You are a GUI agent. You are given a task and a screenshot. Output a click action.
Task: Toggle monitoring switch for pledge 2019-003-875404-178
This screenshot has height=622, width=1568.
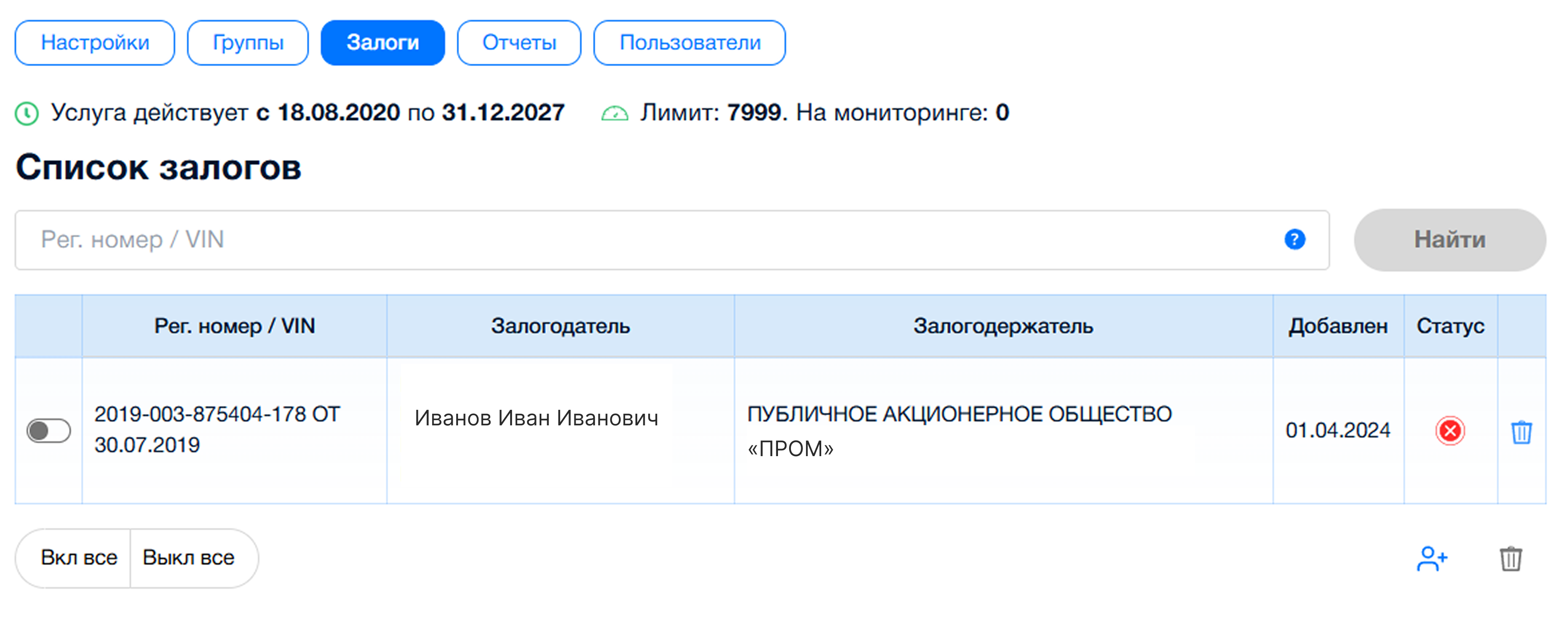click(49, 431)
